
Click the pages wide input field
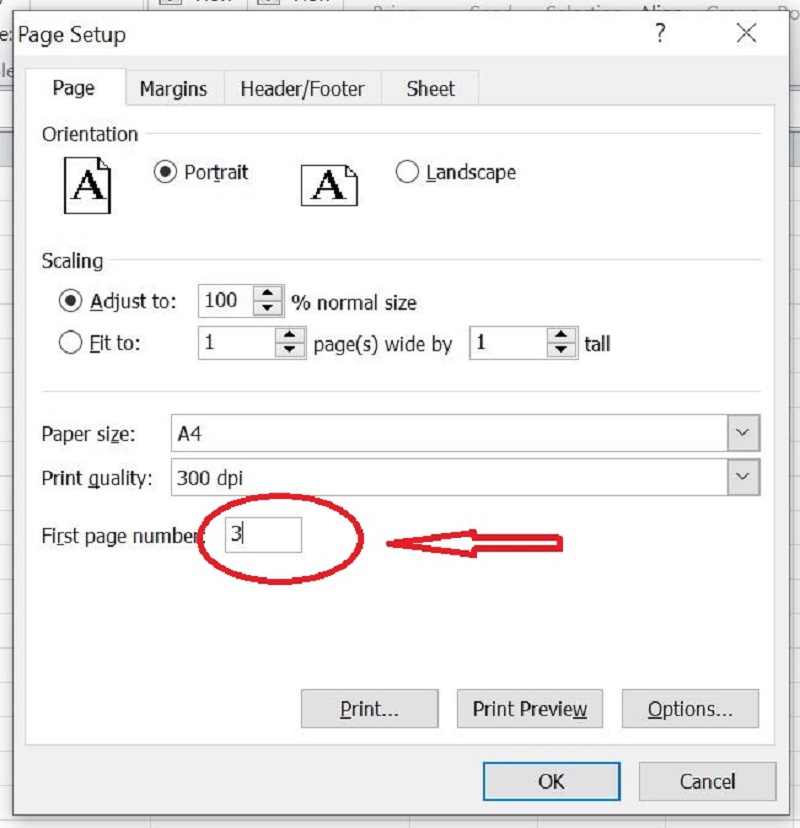[x=237, y=343]
